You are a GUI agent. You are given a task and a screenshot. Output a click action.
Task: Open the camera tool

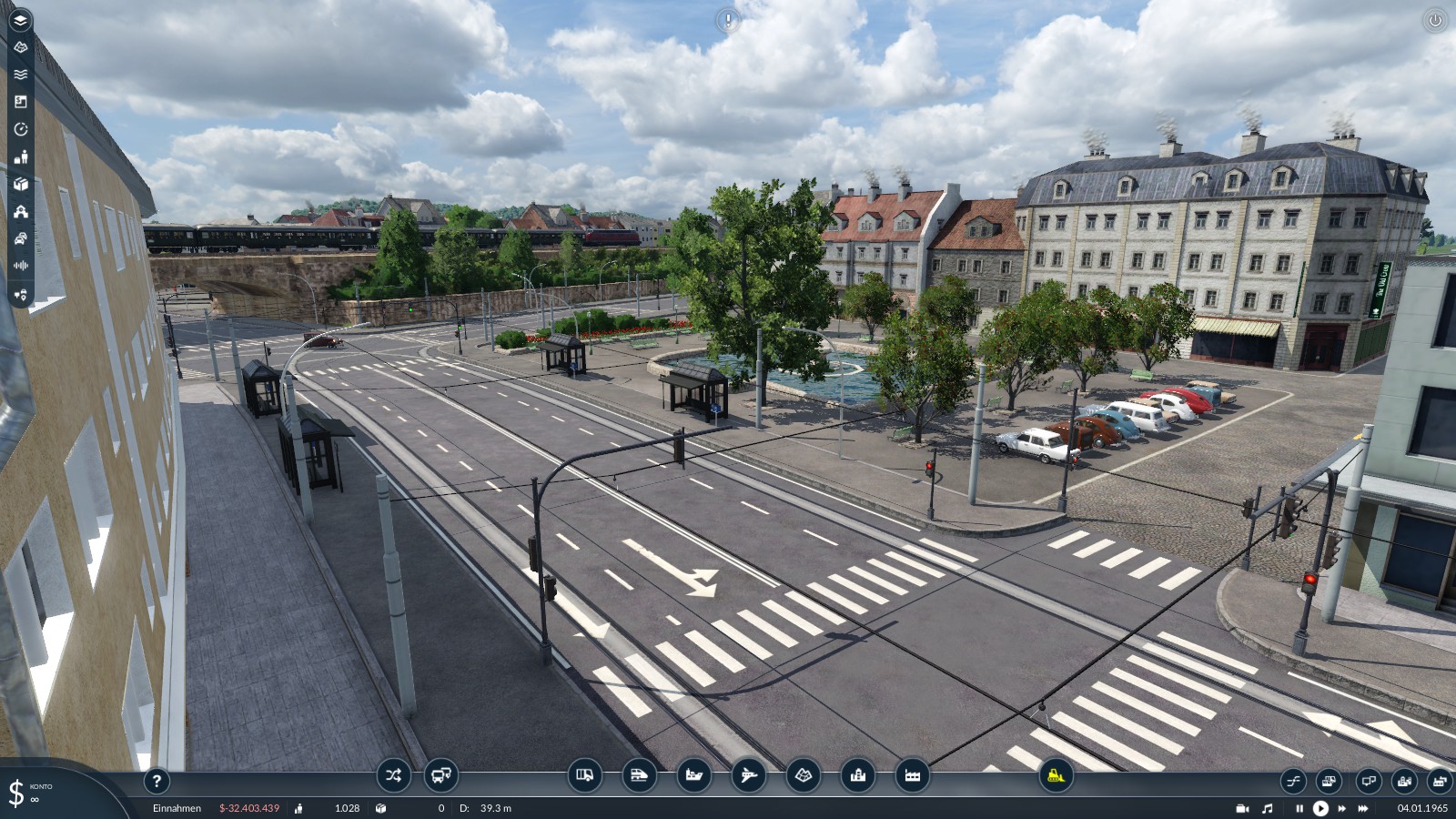[1242, 808]
